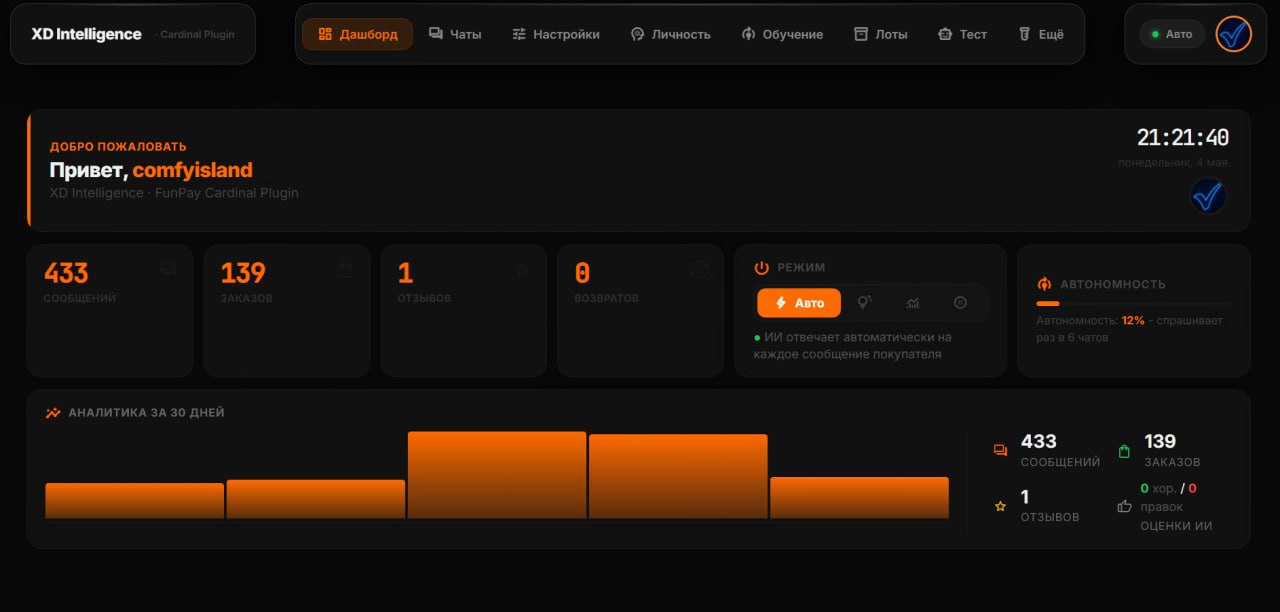Click the thumbs-up icon for ОЦЕНКИ ИИ
This screenshot has height=612, width=1280.
click(x=1124, y=506)
